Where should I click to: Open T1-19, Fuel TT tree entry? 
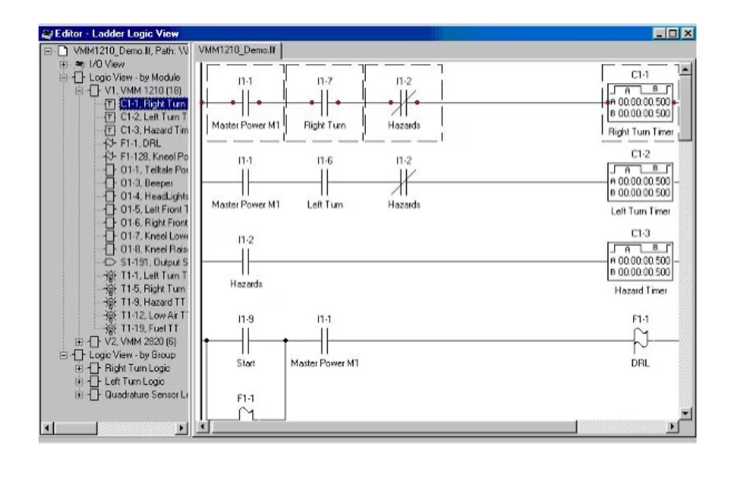151,328
